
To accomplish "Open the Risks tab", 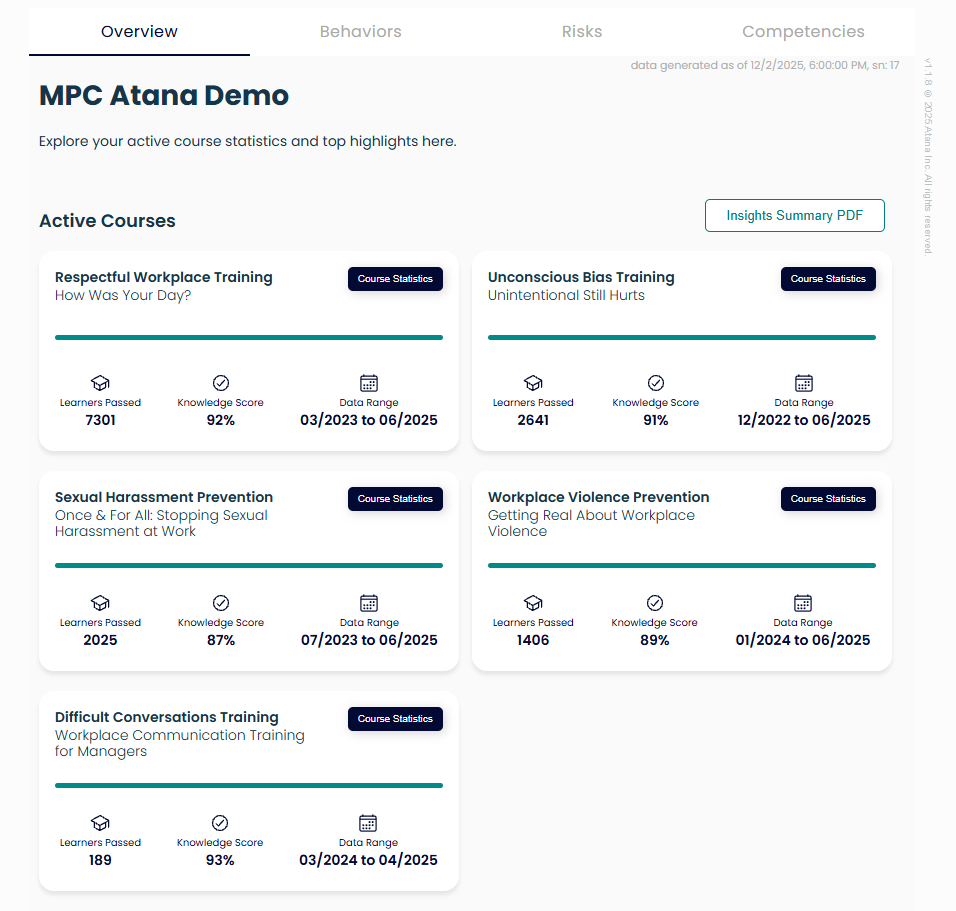I will tap(581, 32).
